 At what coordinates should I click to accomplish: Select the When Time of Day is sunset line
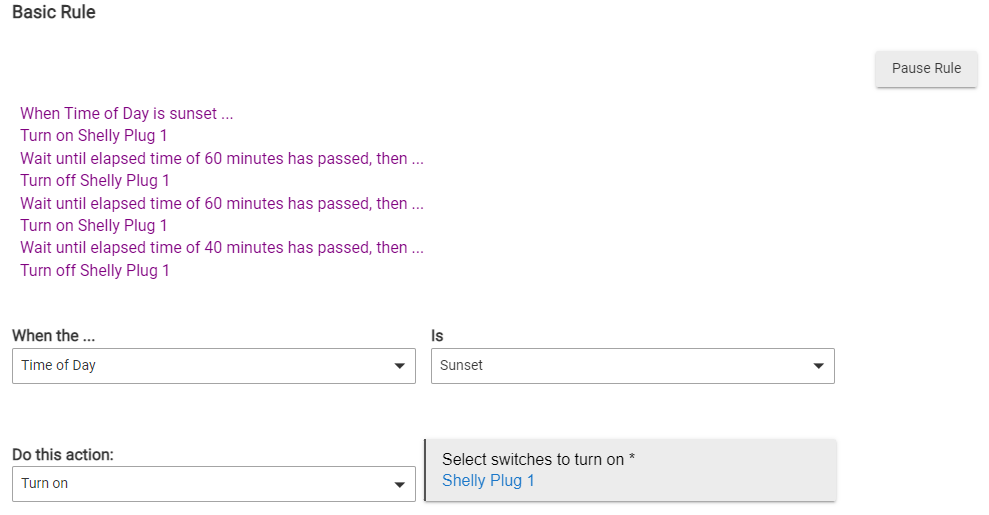click(x=127, y=113)
